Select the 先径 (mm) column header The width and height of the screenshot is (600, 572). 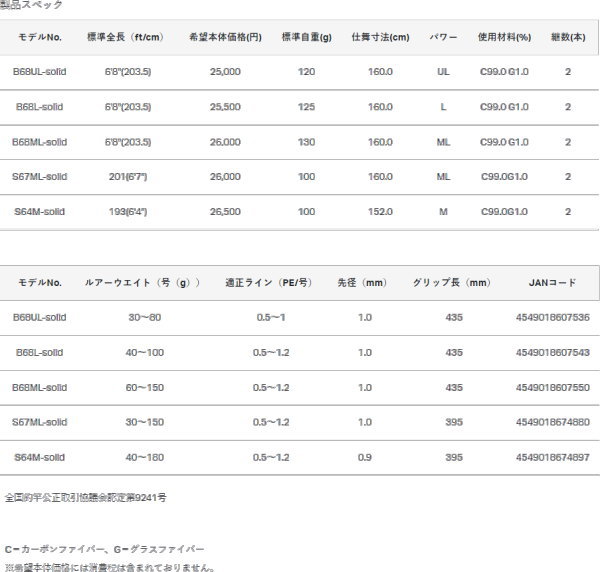[x=362, y=283]
